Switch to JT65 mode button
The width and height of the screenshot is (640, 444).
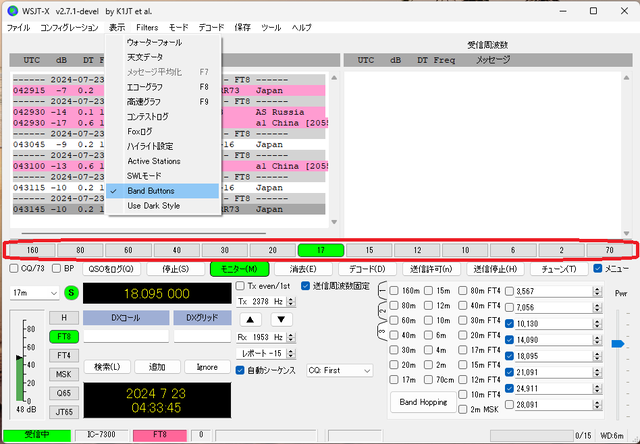click(64, 412)
